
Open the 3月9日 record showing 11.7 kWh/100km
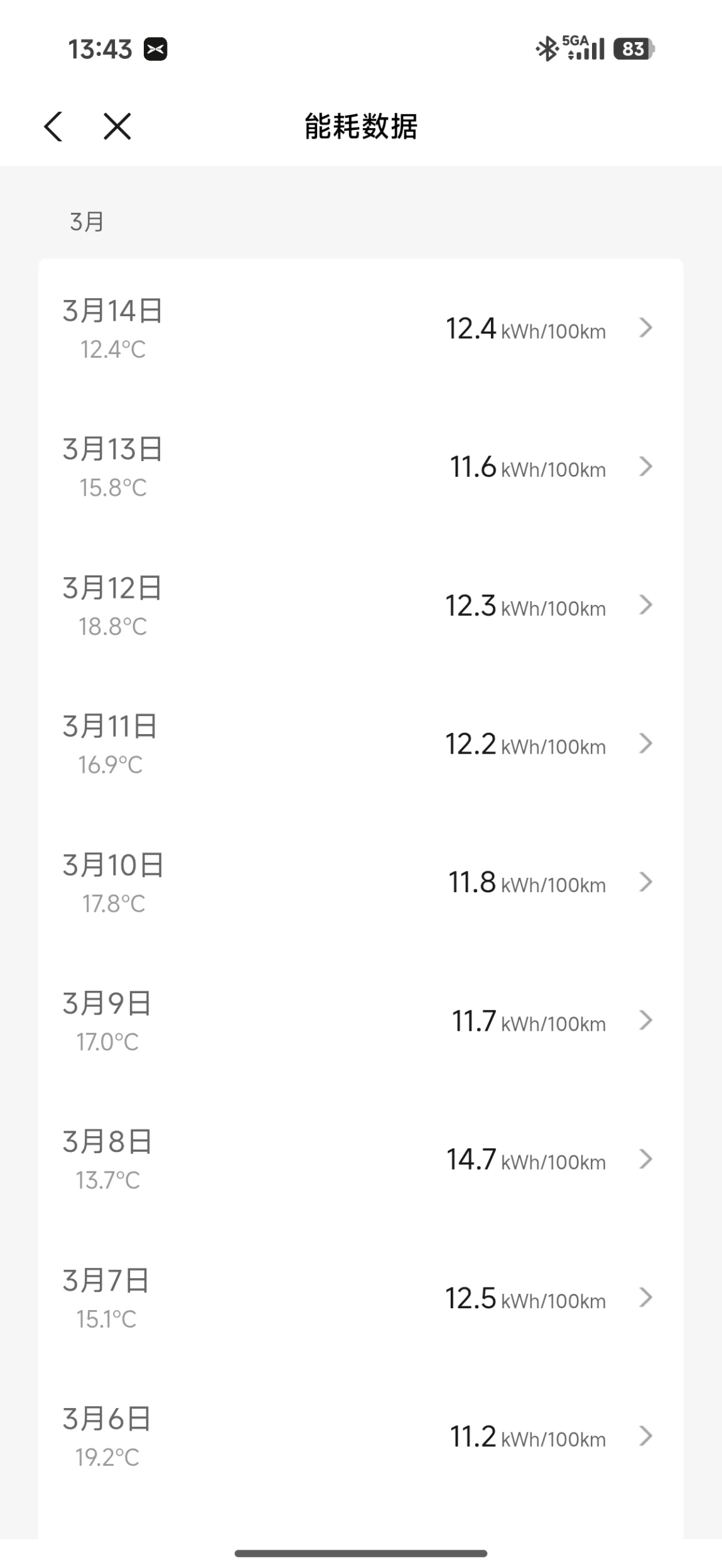pos(528,1021)
